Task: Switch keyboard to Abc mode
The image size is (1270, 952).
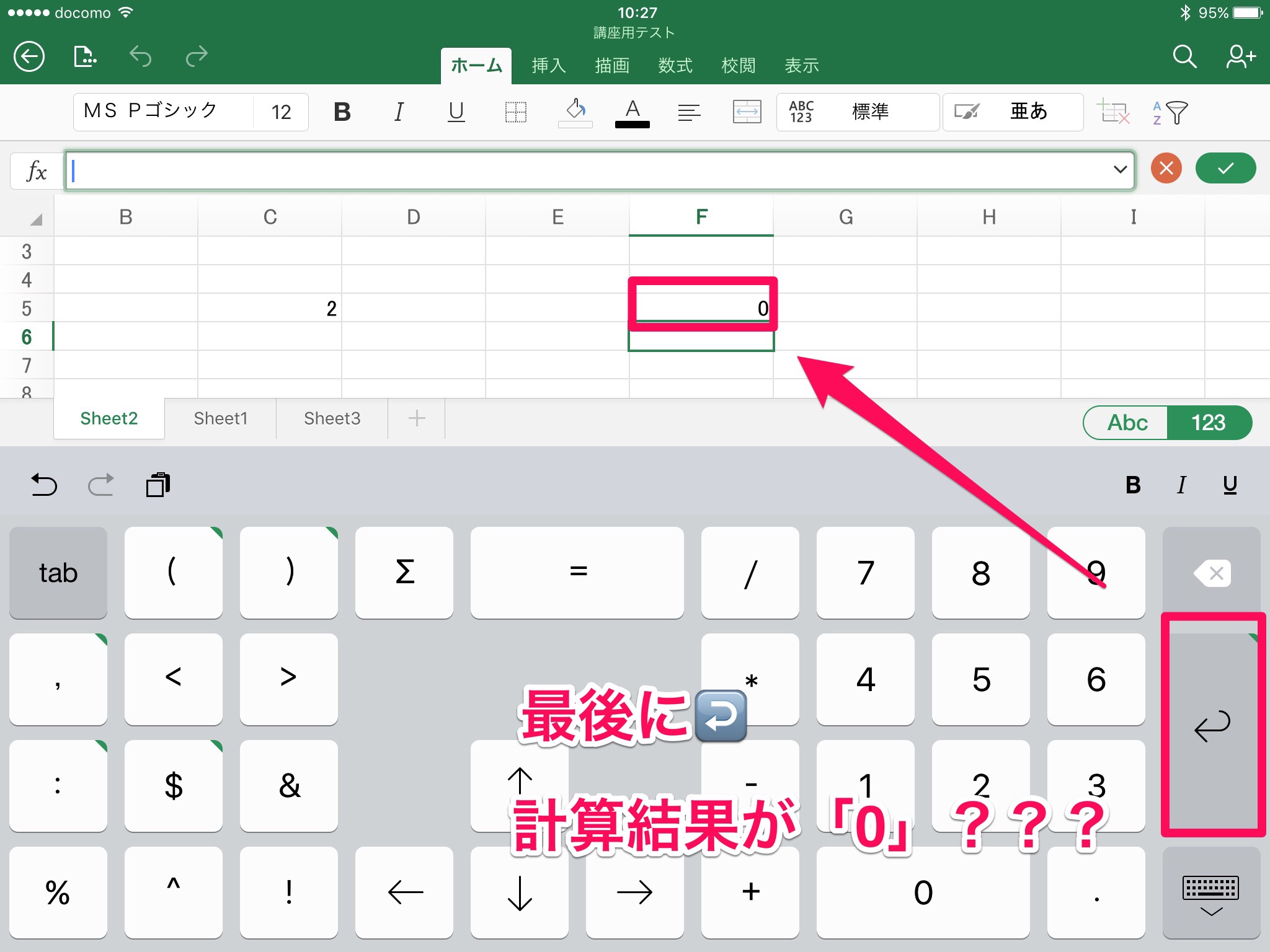Action: tap(1127, 423)
